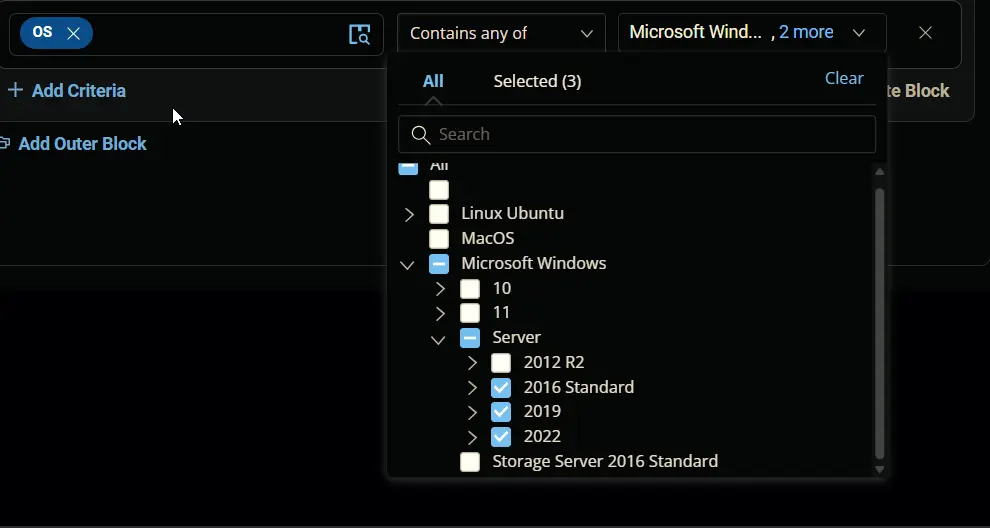Screen dimensions: 990x528
Task: Select the 'Linux Ubuntu' tree label
Action: pyautogui.click(x=513, y=213)
